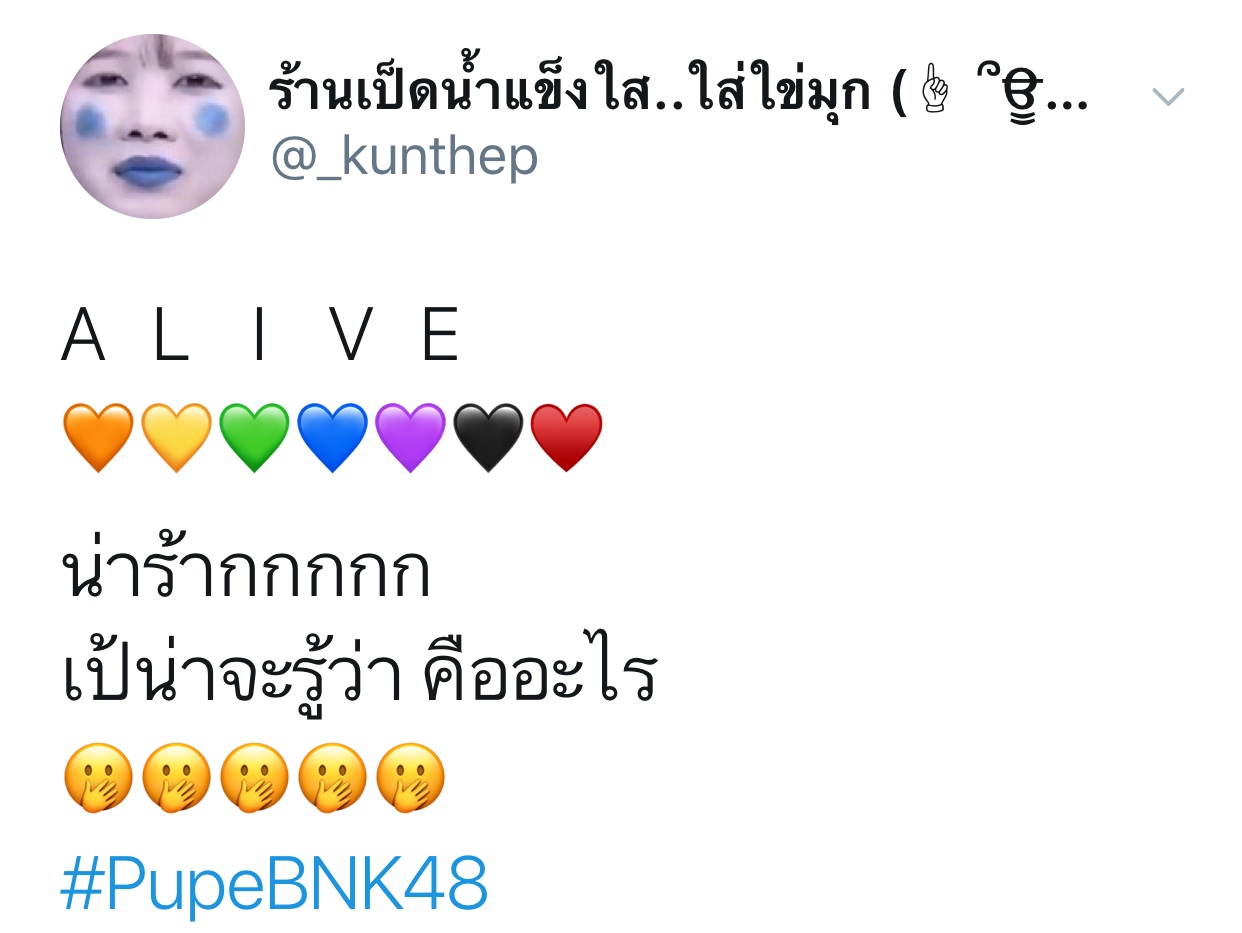Open the #PupeBNK48 hashtag

(x=274, y=884)
